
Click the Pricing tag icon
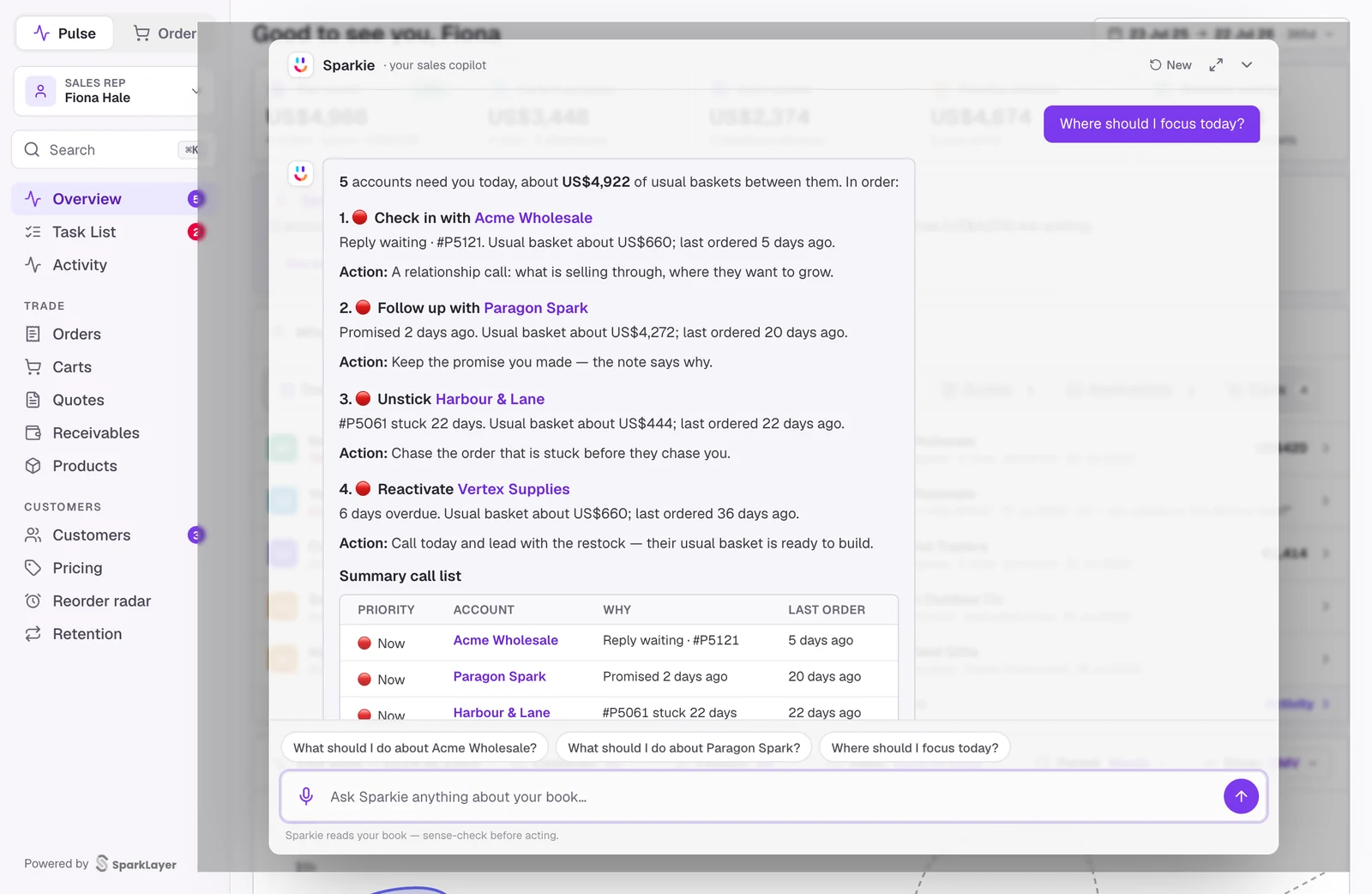[33, 568]
